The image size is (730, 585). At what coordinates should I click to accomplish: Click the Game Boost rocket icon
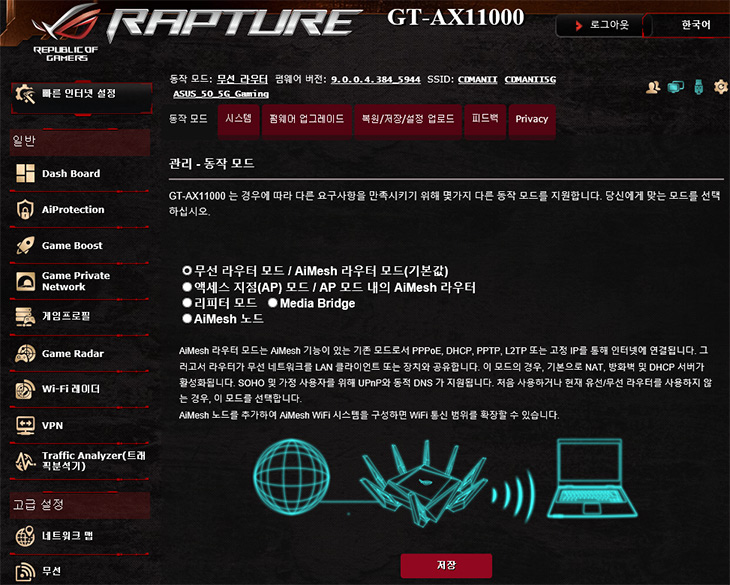pyautogui.click(x=25, y=245)
